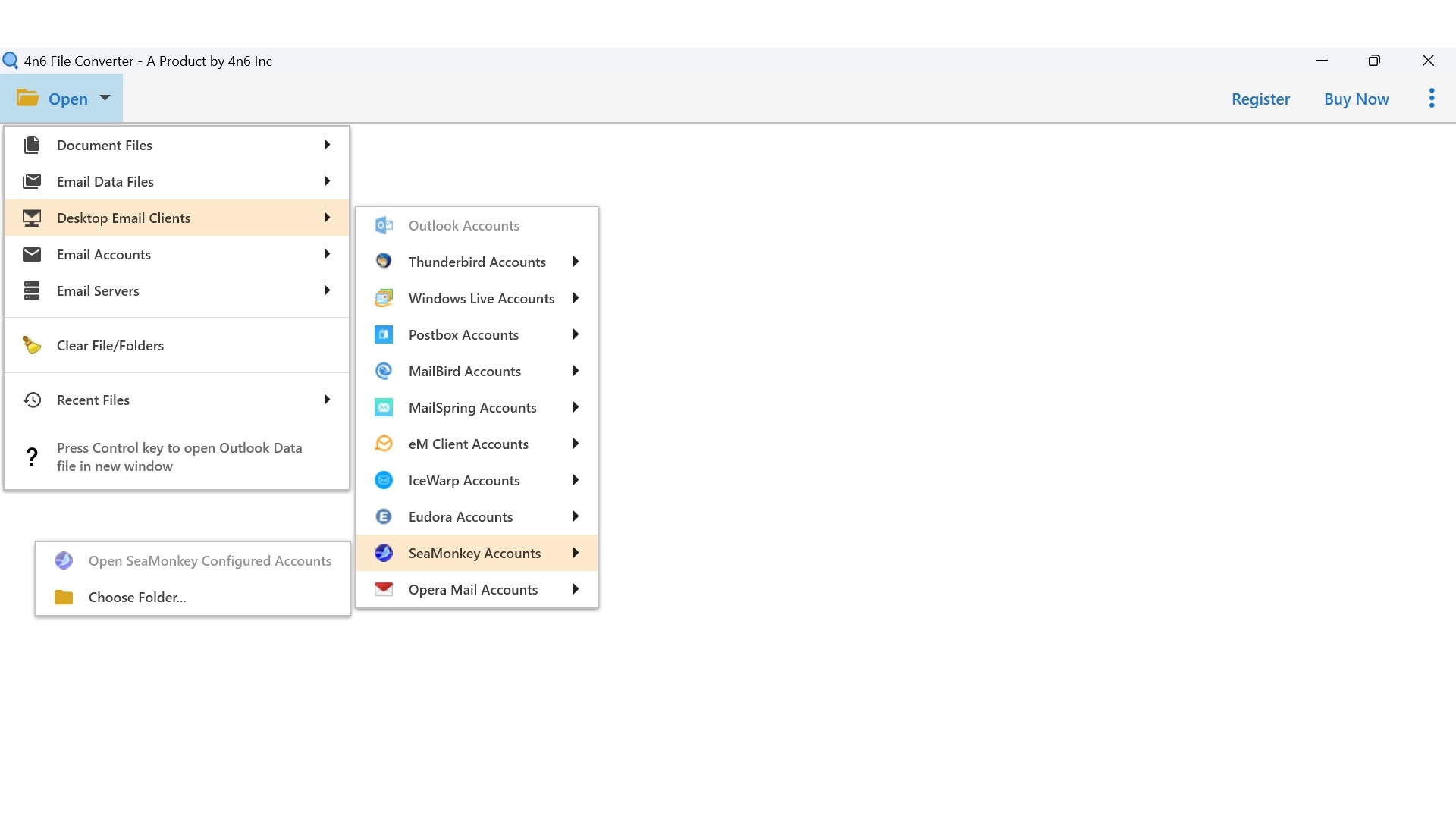
Task: Click the Email Data Files envelope icon
Action: click(32, 181)
